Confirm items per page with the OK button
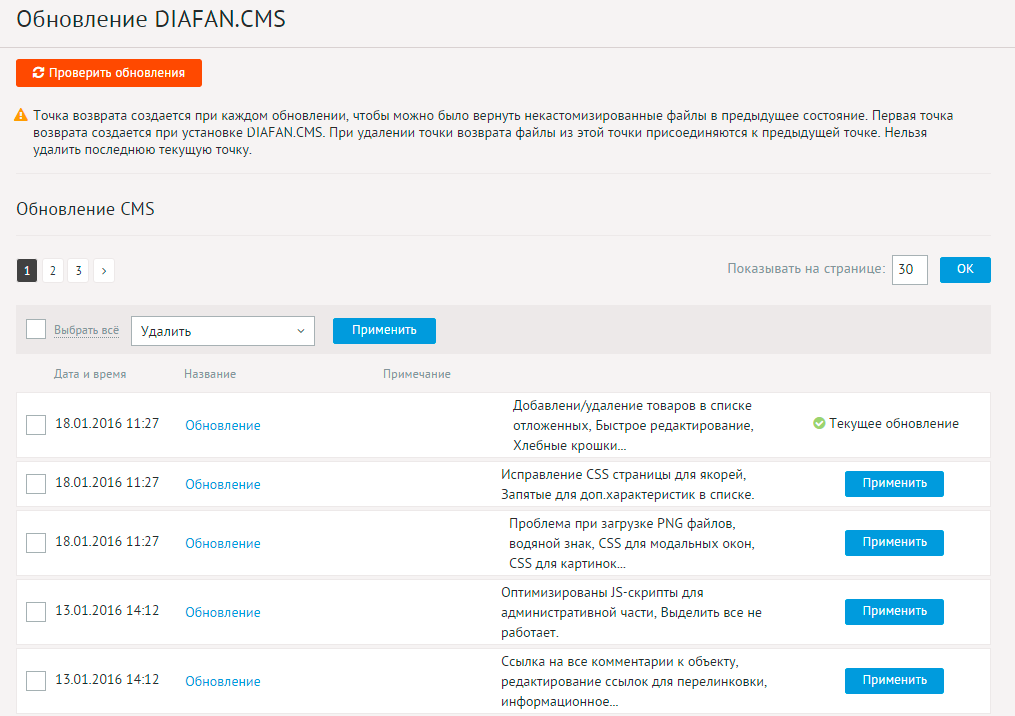The height and width of the screenshot is (716, 1015). (965, 269)
